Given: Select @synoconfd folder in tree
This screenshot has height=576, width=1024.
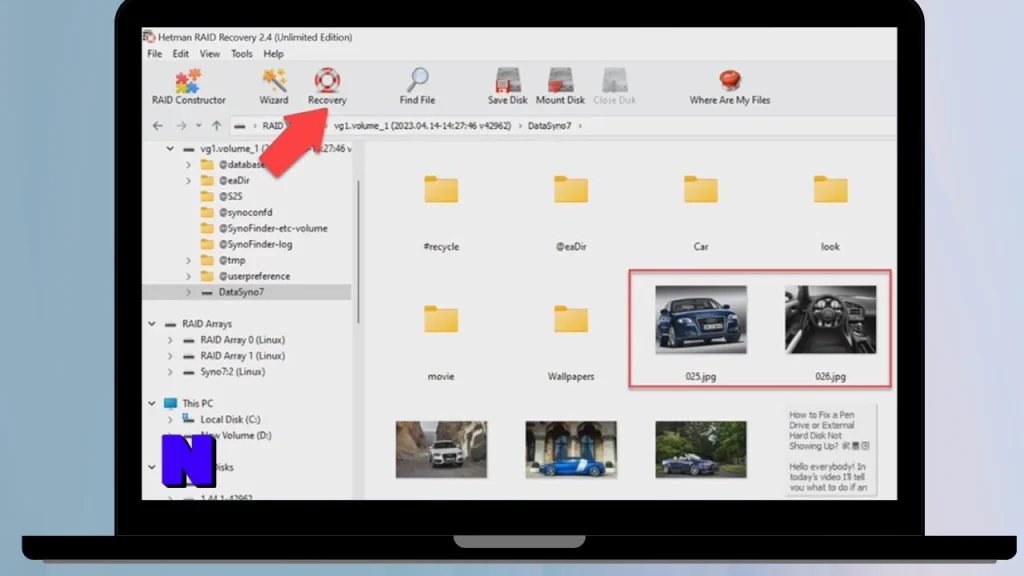Looking at the screenshot, I should pos(245,212).
